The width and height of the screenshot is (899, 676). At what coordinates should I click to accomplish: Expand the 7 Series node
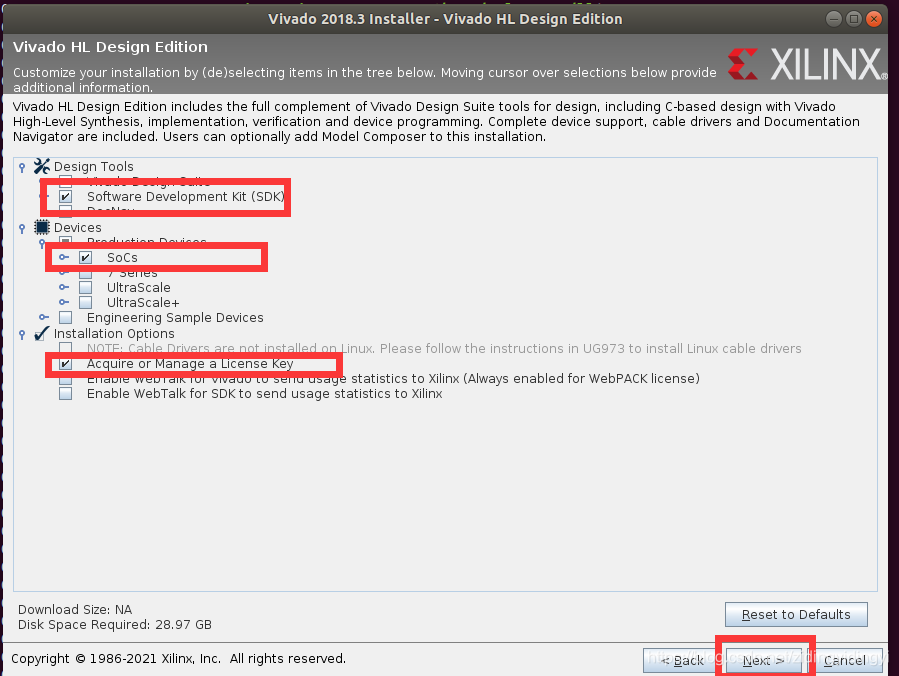[64, 272]
